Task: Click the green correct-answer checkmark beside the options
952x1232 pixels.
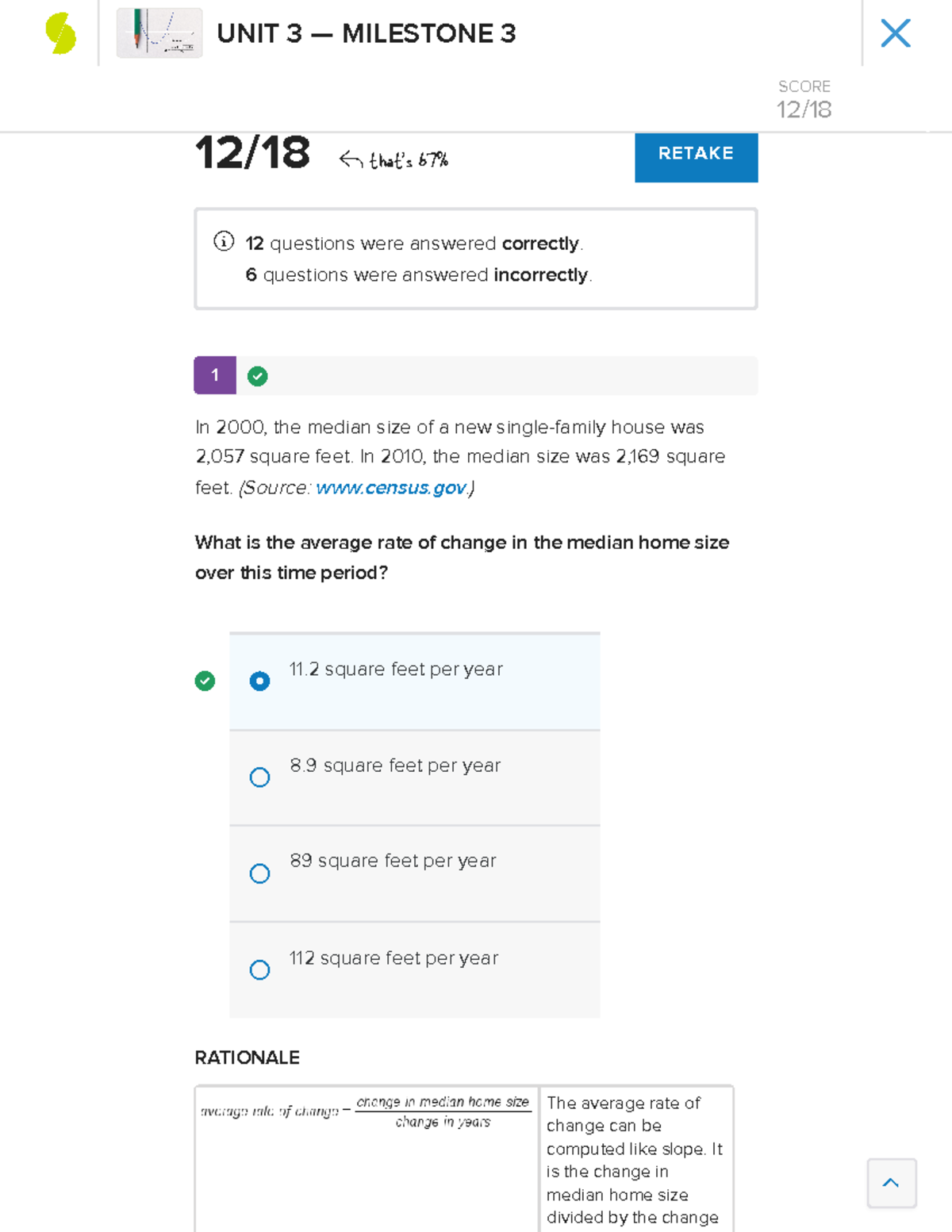Action: coord(205,681)
